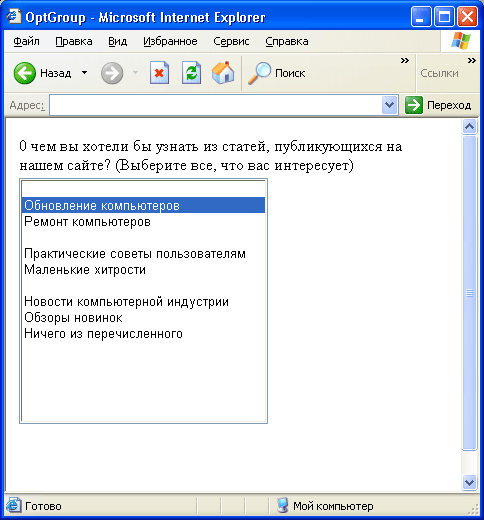Screen dimensions: 484x520
Task: Click the page scrollbar down arrow
Action: coord(469,483)
